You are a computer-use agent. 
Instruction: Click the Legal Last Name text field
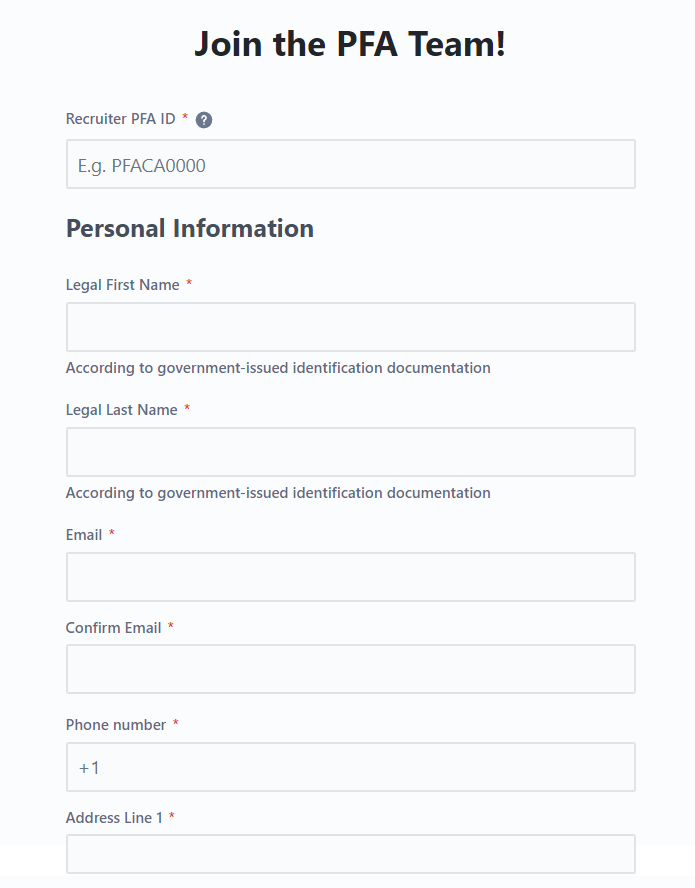(350, 451)
